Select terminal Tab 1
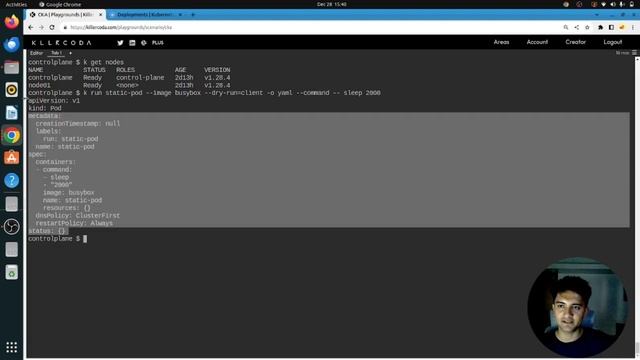640x360 pixels. (56, 53)
